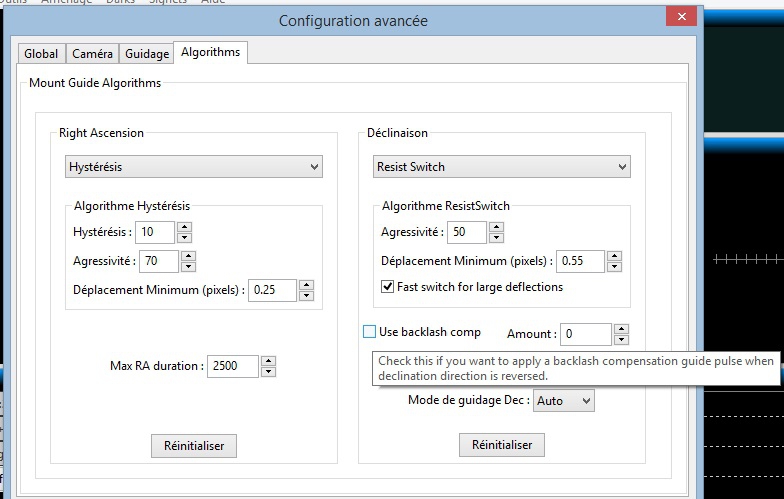
Task: Open the Mode de guidage Dec dropdown
Action: pyautogui.click(x=563, y=401)
